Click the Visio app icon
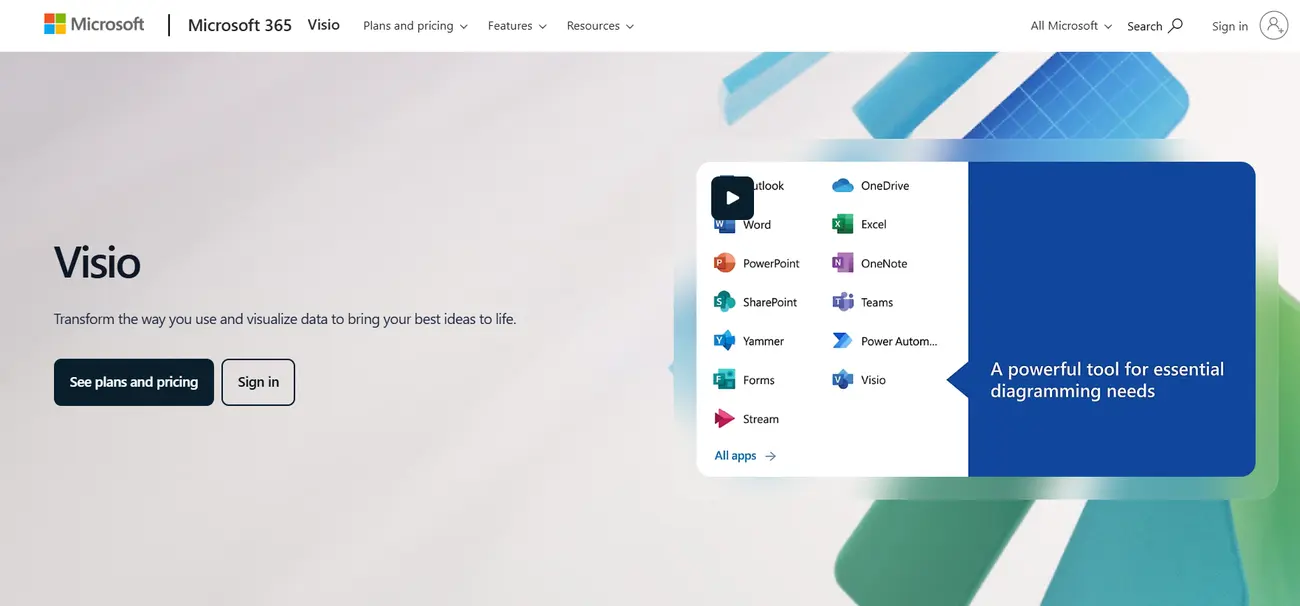1300x606 pixels. pyautogui.click(x=843, y=379)
